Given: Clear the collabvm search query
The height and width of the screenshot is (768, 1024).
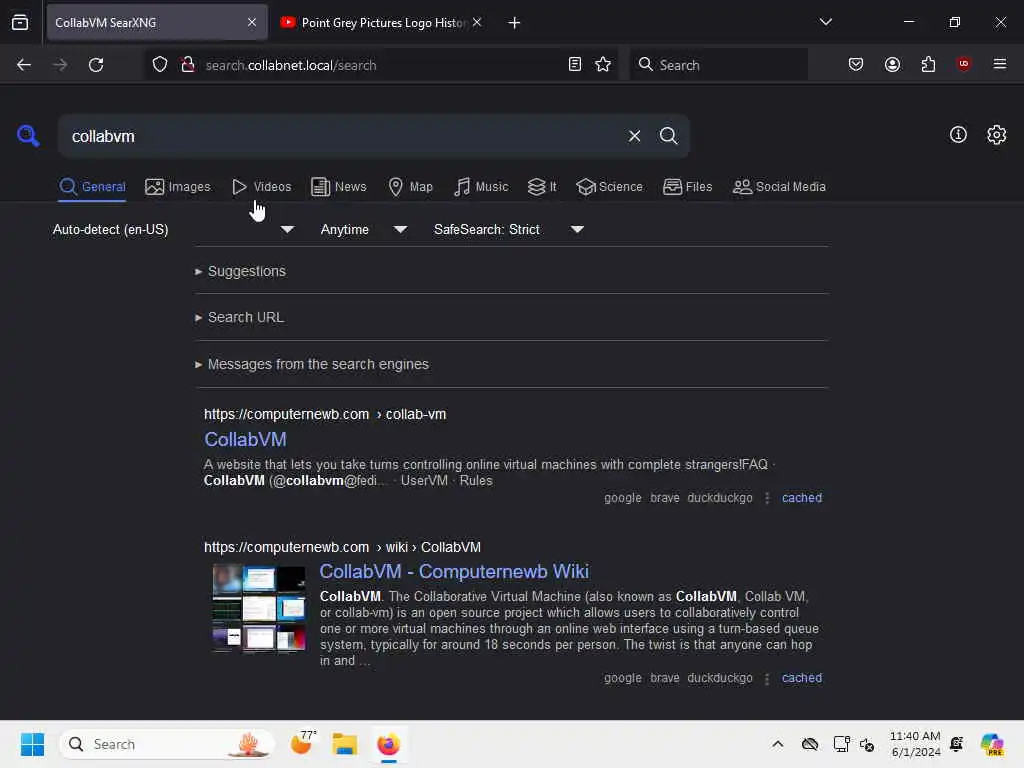Looking at the screenshot, I should click(634, 136).
